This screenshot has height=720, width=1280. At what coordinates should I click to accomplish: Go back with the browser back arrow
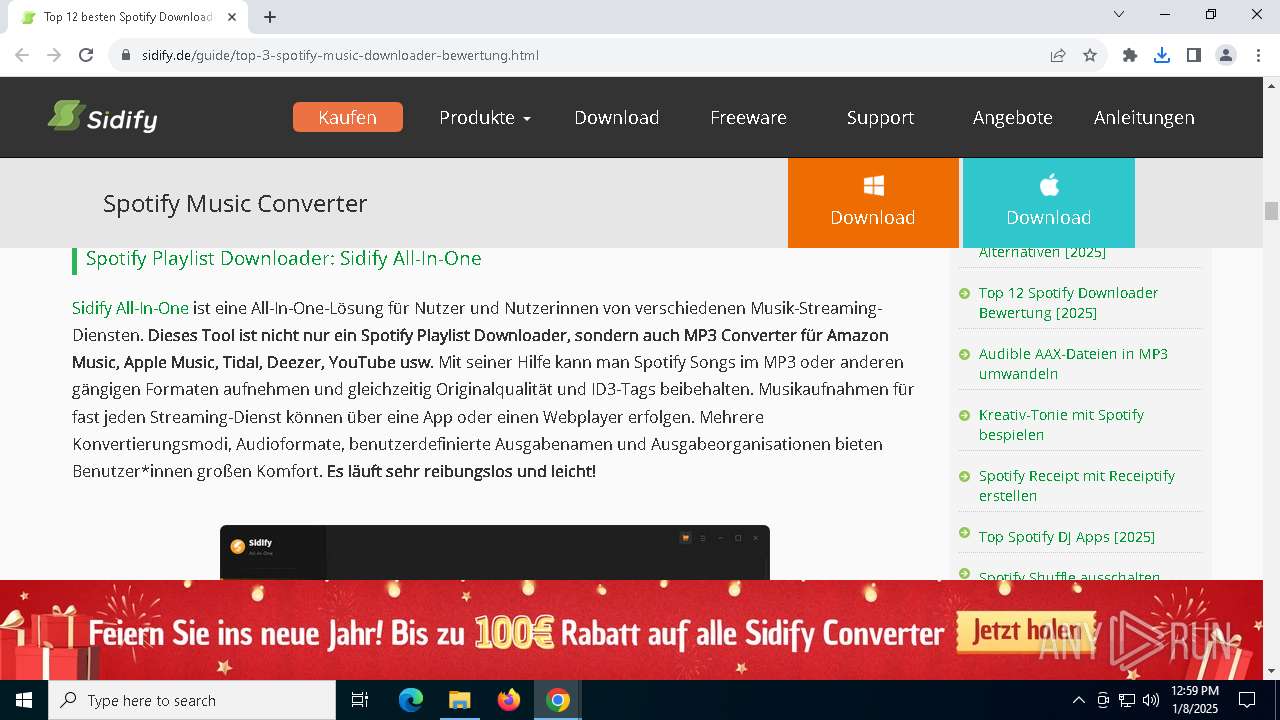[x=22, y=55]
